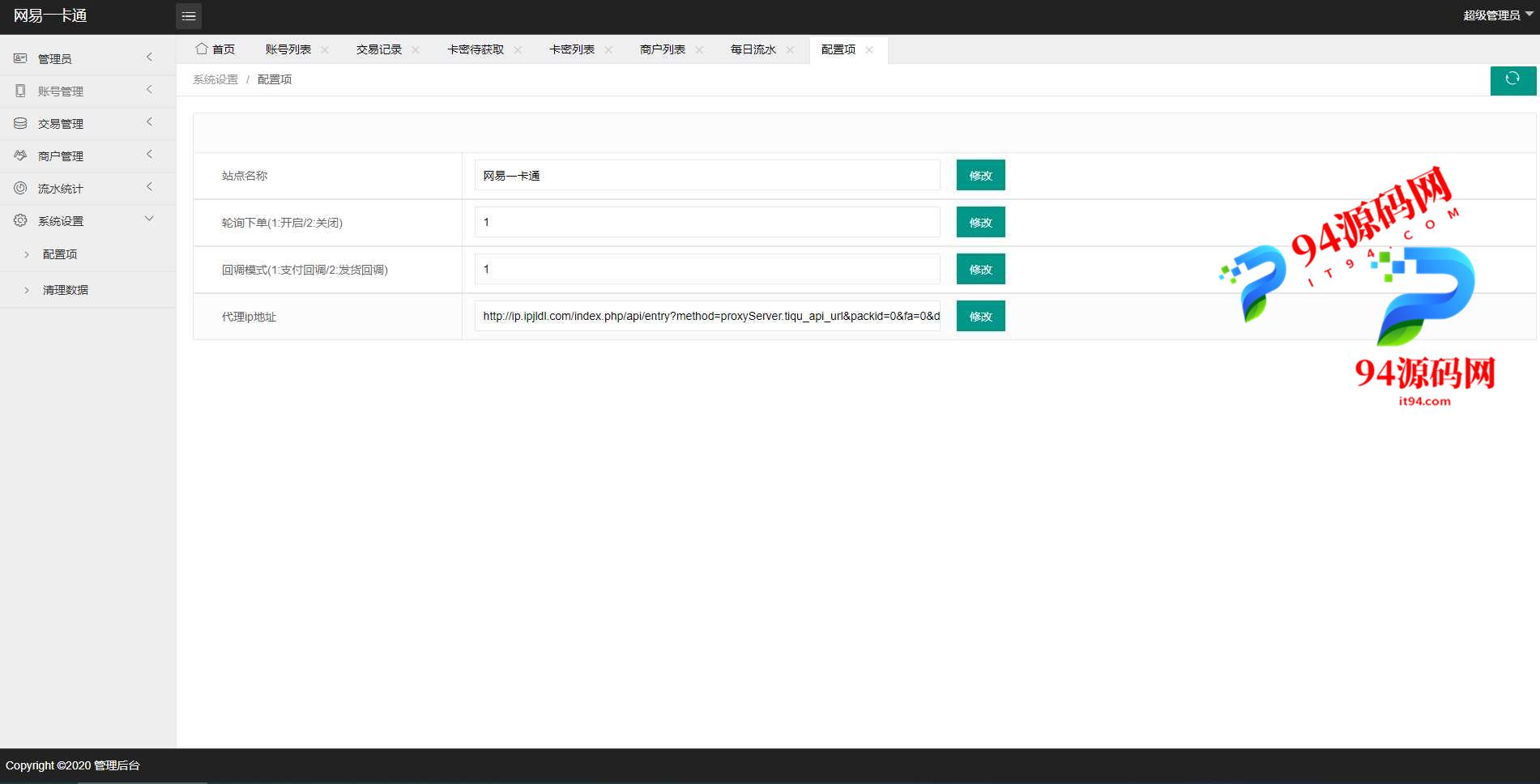This screenshot has width=1540, height=784.
Task: Expand the 账号管理 menu chevron
Action: pyautogui.click(x=149, y=89)
